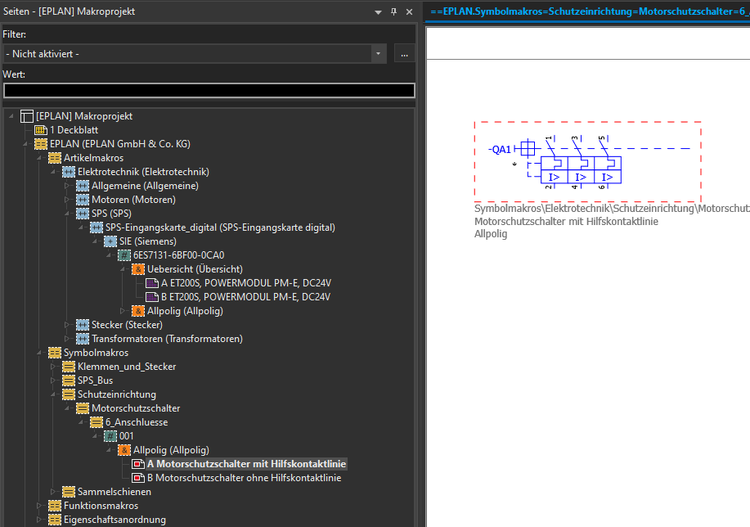750x527 pixels.
Task: Open the Seiten panel options arrow
Action: (377, 12)
